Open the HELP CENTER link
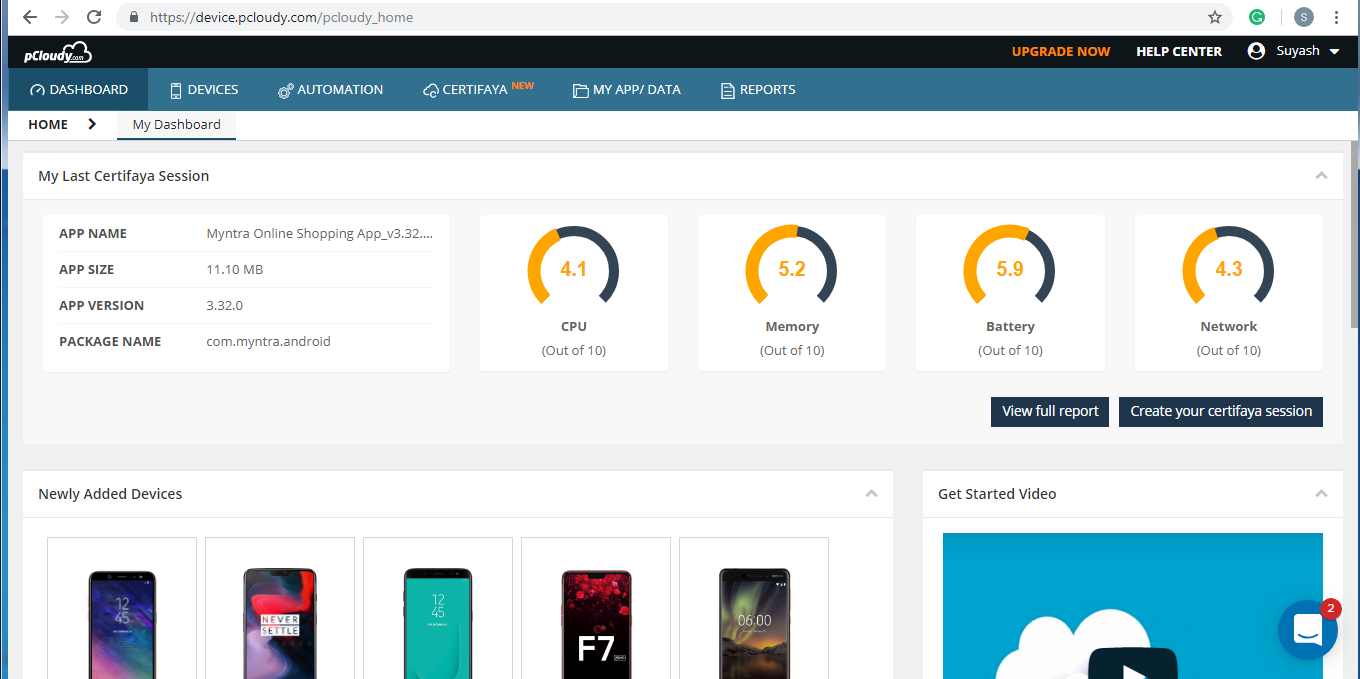1360x679 pixels. [1179, 52]
